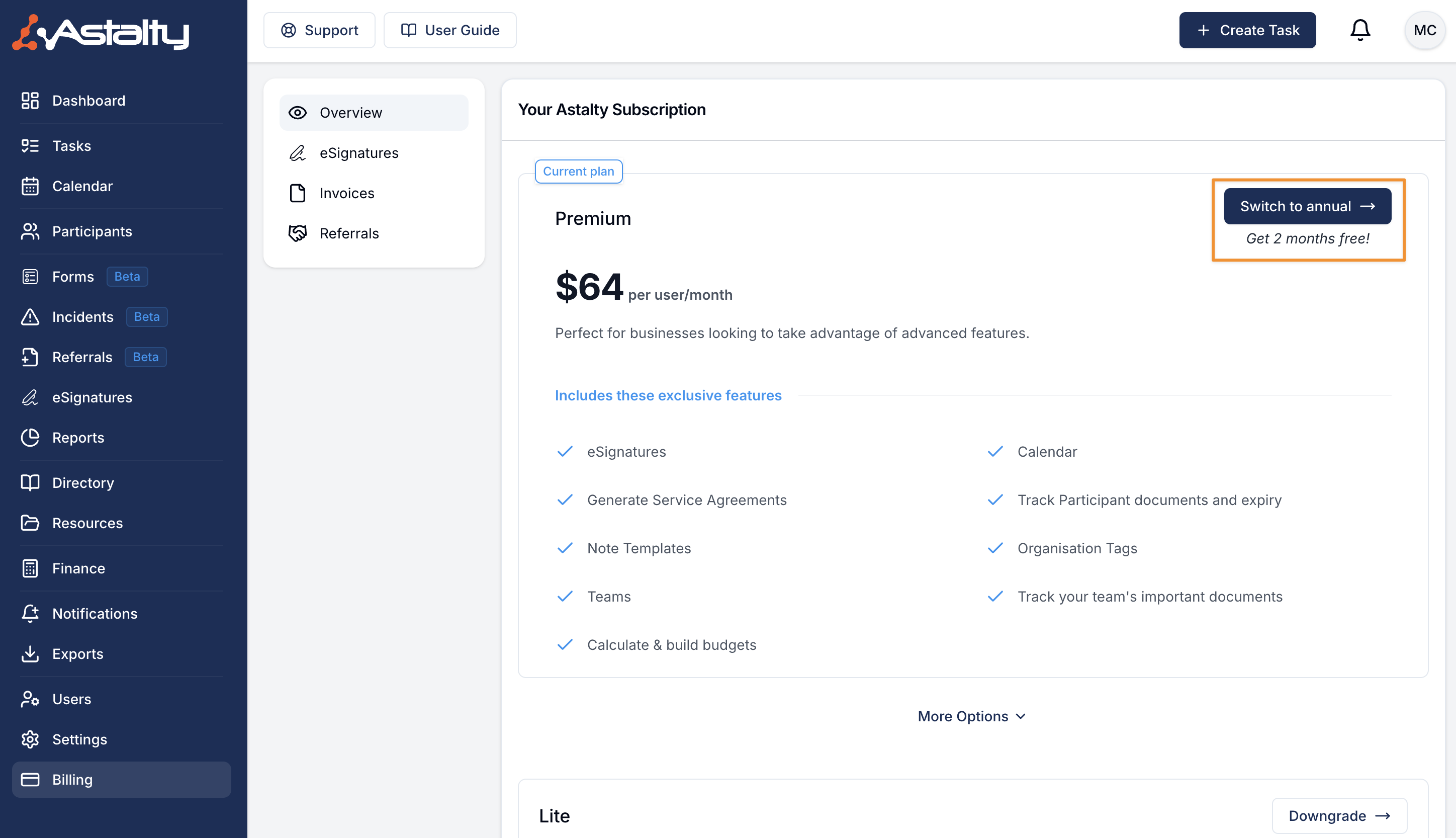
Task: Open Dashboard from the sidebar
Action: point(88,101)
